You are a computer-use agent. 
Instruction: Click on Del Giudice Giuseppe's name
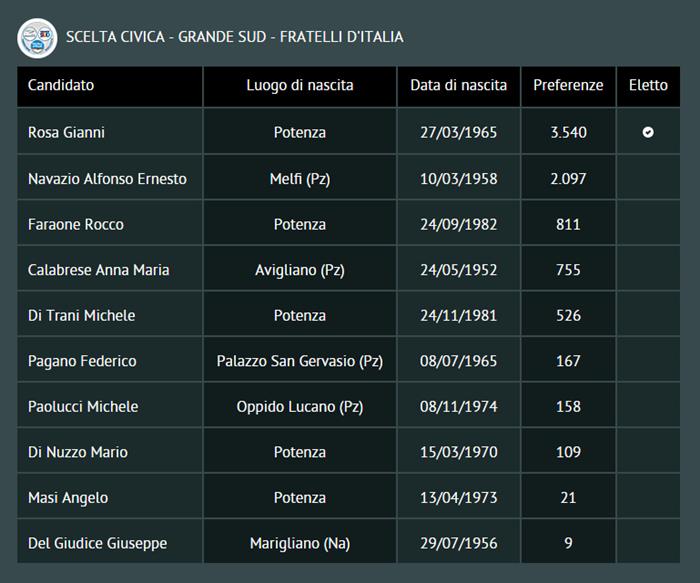[97, 544]
